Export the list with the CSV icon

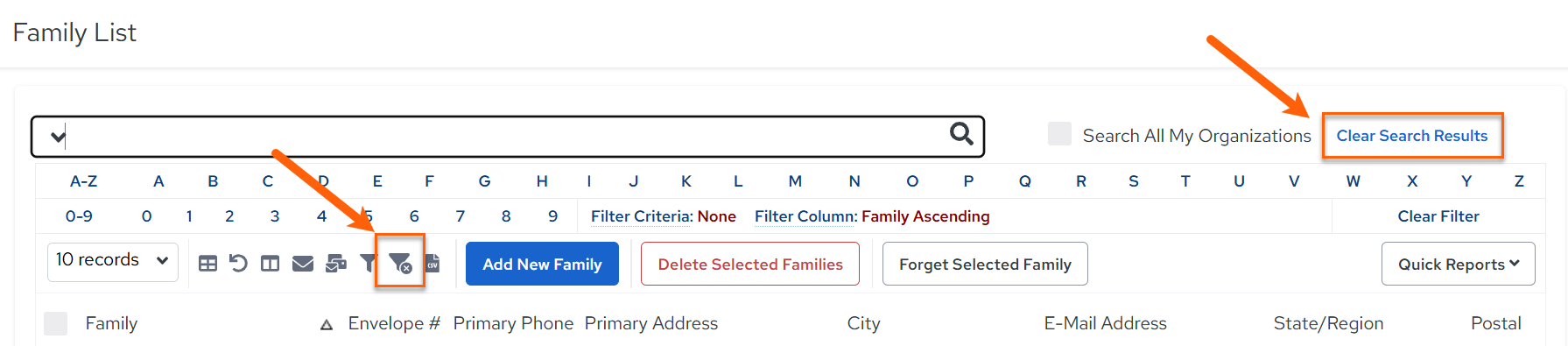tap(432, 263)
